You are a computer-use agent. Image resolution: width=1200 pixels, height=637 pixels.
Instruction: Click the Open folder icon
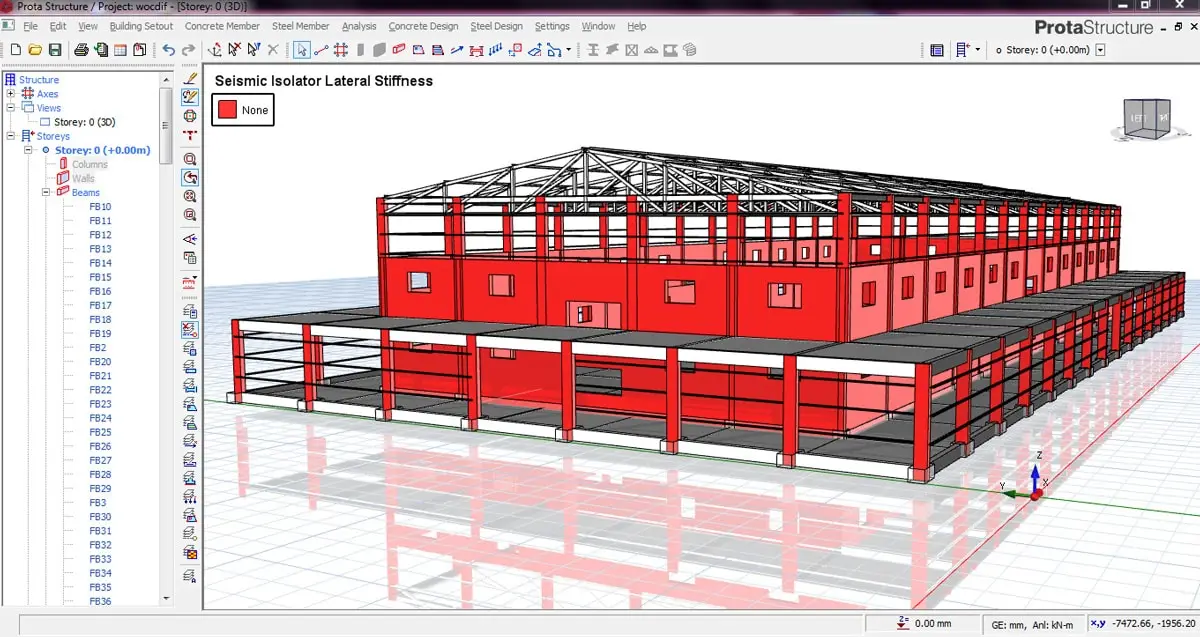point(35,49)
